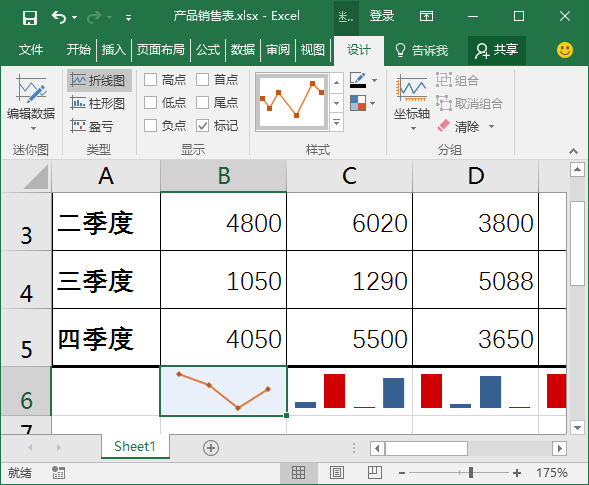589x485 pixels.
Task: Open the 文件 menu
Action: pos(31,50)
